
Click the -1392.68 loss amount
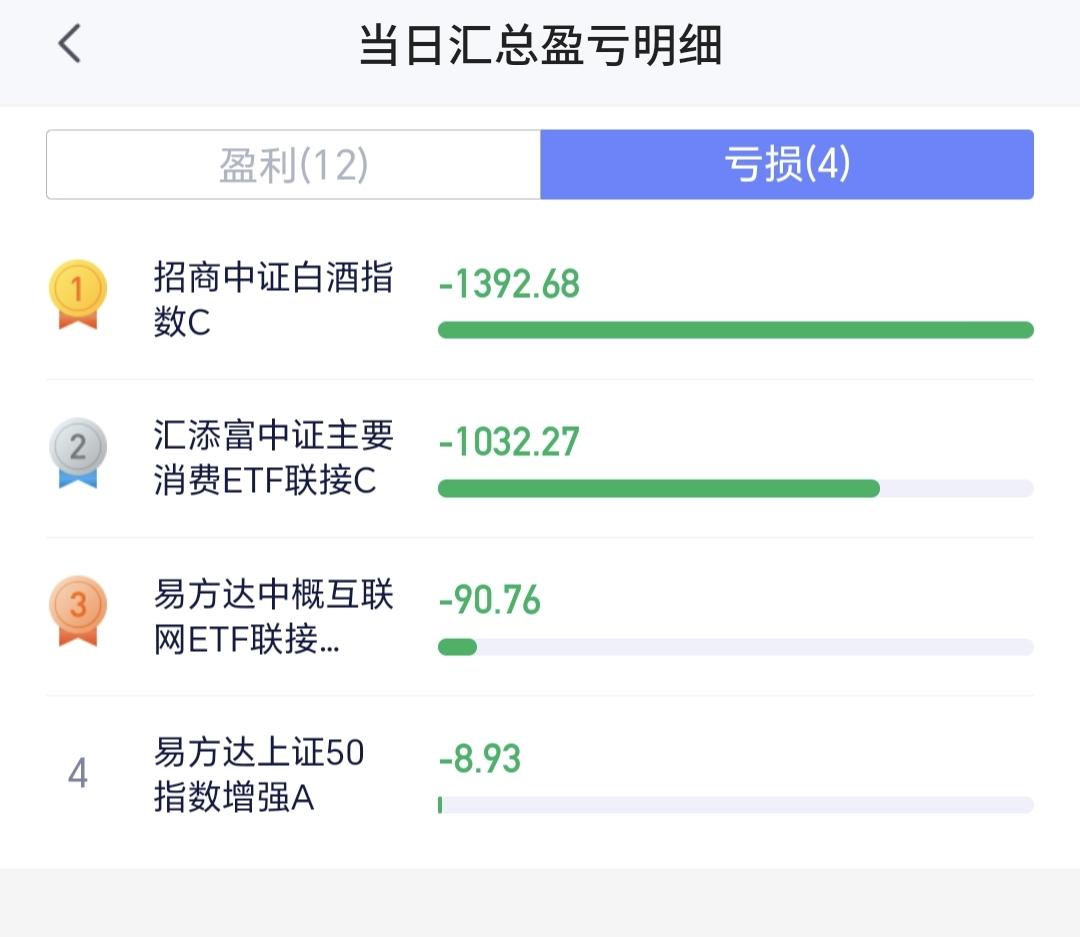click(509, 284)
